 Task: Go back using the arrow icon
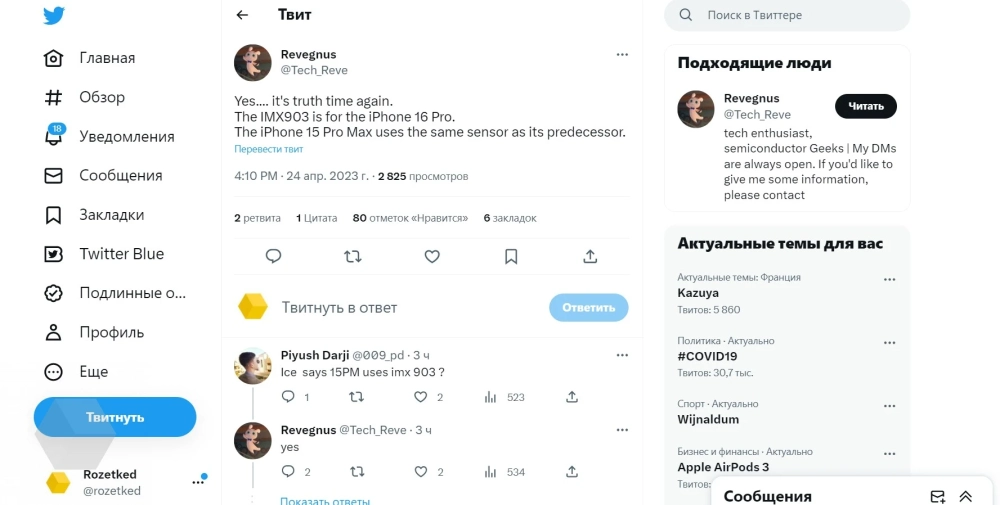[241, 15]
